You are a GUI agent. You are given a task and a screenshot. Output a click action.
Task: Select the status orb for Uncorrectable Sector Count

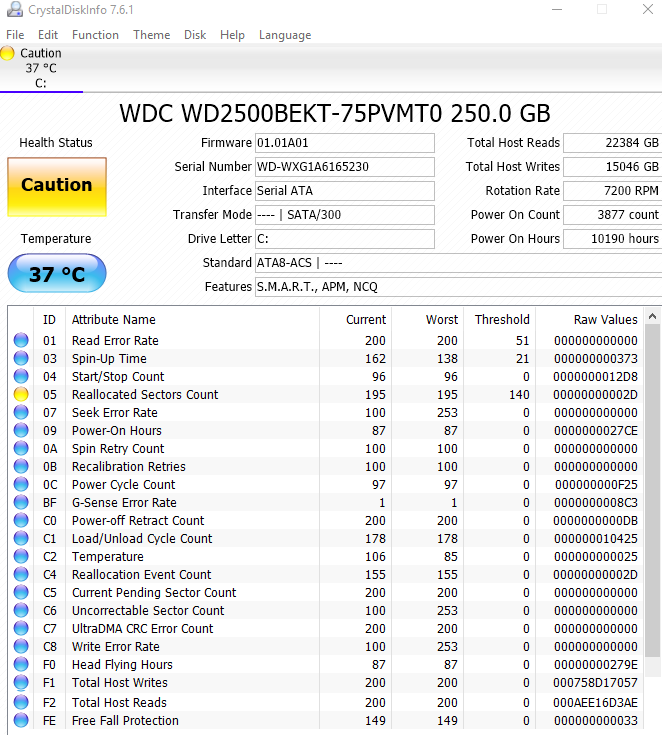[x=21, y=610]
